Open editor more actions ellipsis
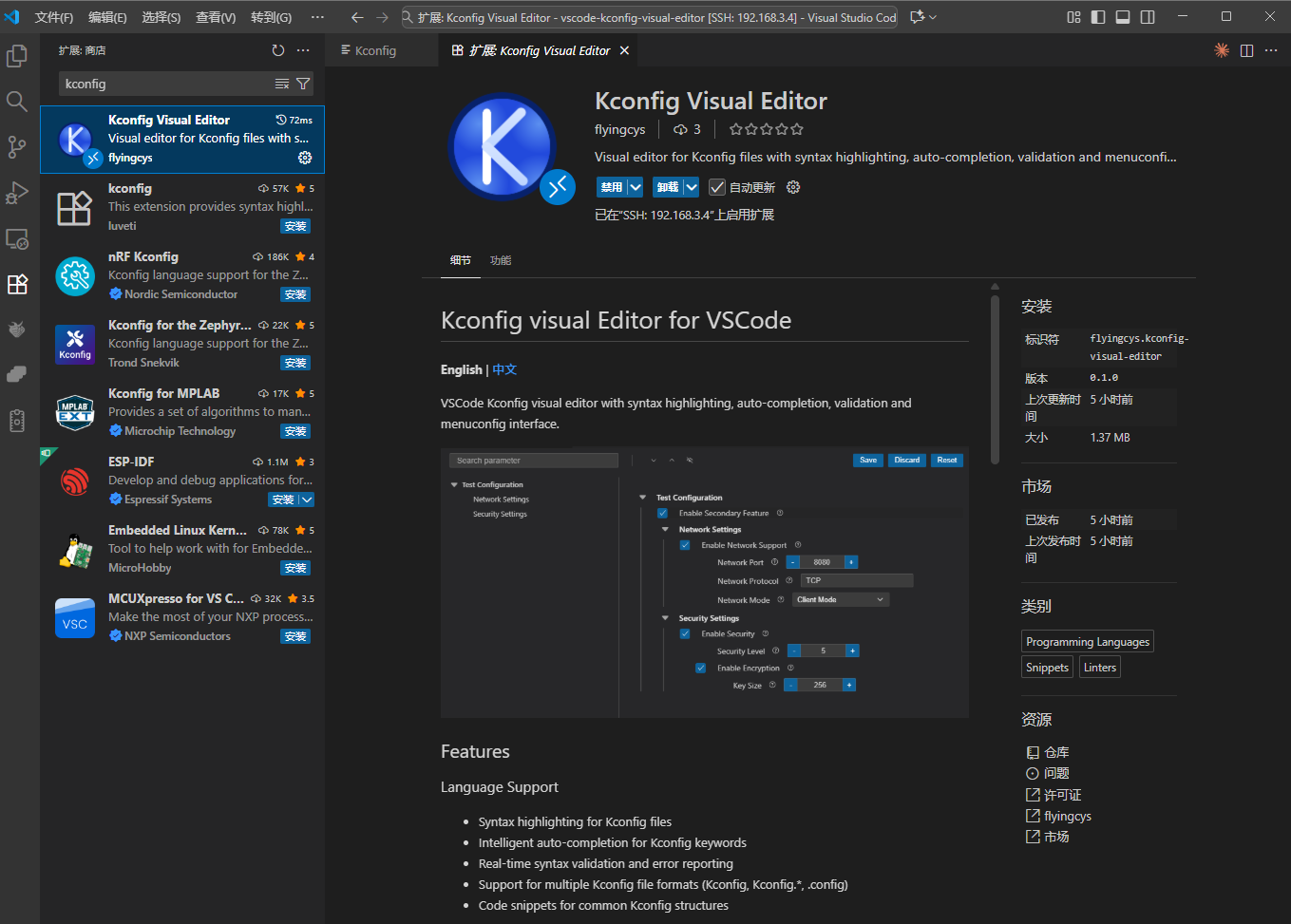1291x924 pixels. tap(1271, 50)
